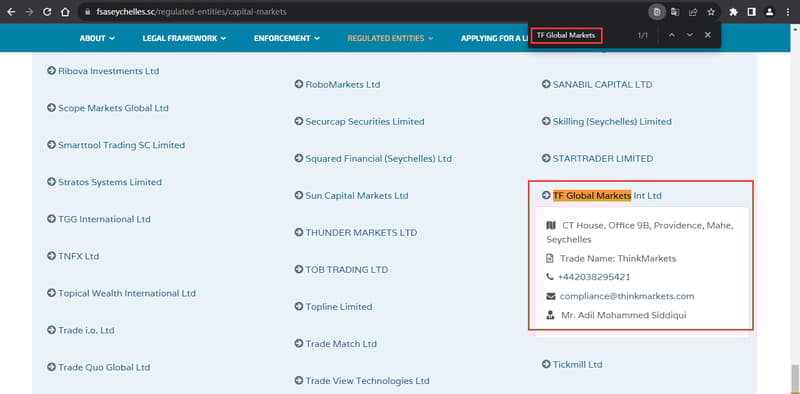
Task: Click the CT House, Office 9B address text
Action: point(640,232)
